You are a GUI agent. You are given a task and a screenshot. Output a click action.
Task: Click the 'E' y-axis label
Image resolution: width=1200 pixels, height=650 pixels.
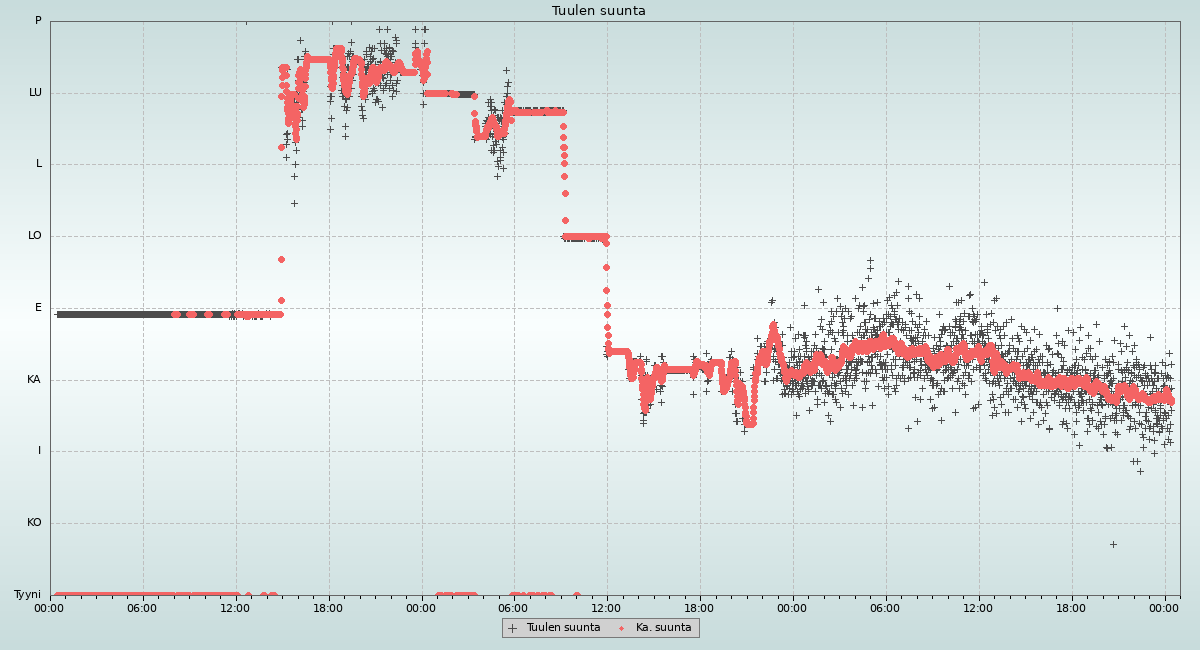(x=39, y=308)
